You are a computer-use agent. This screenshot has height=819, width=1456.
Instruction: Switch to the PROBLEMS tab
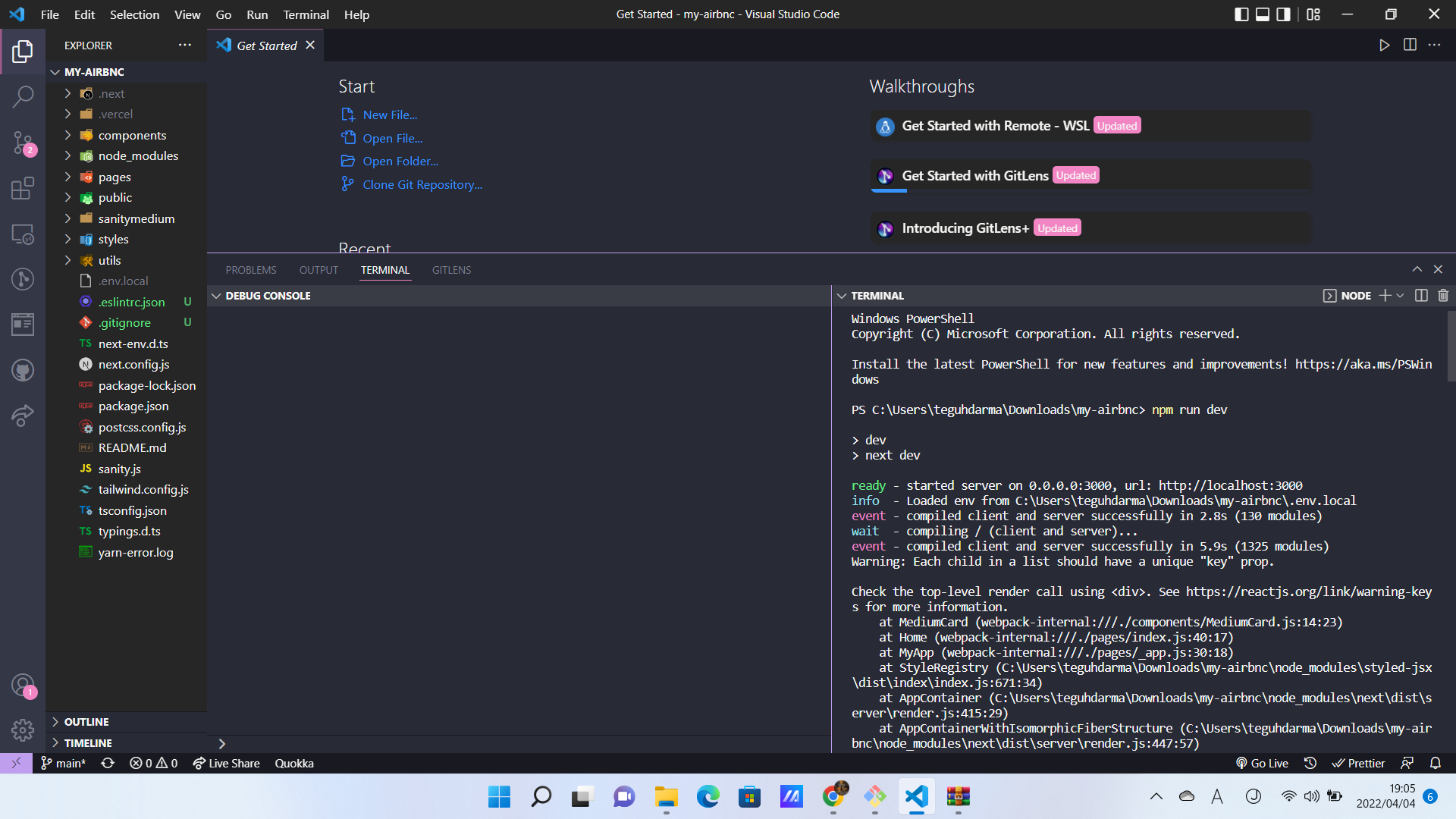pos(250,269)
